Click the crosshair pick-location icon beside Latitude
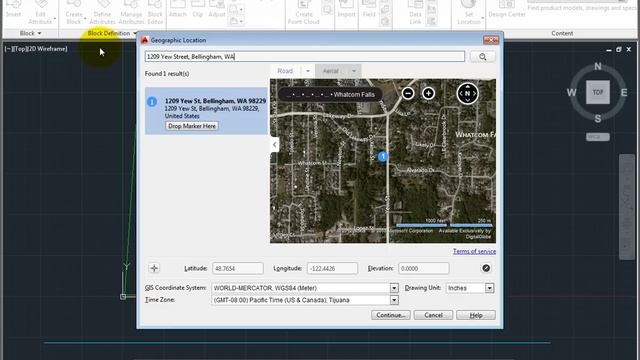 point(154,268)
